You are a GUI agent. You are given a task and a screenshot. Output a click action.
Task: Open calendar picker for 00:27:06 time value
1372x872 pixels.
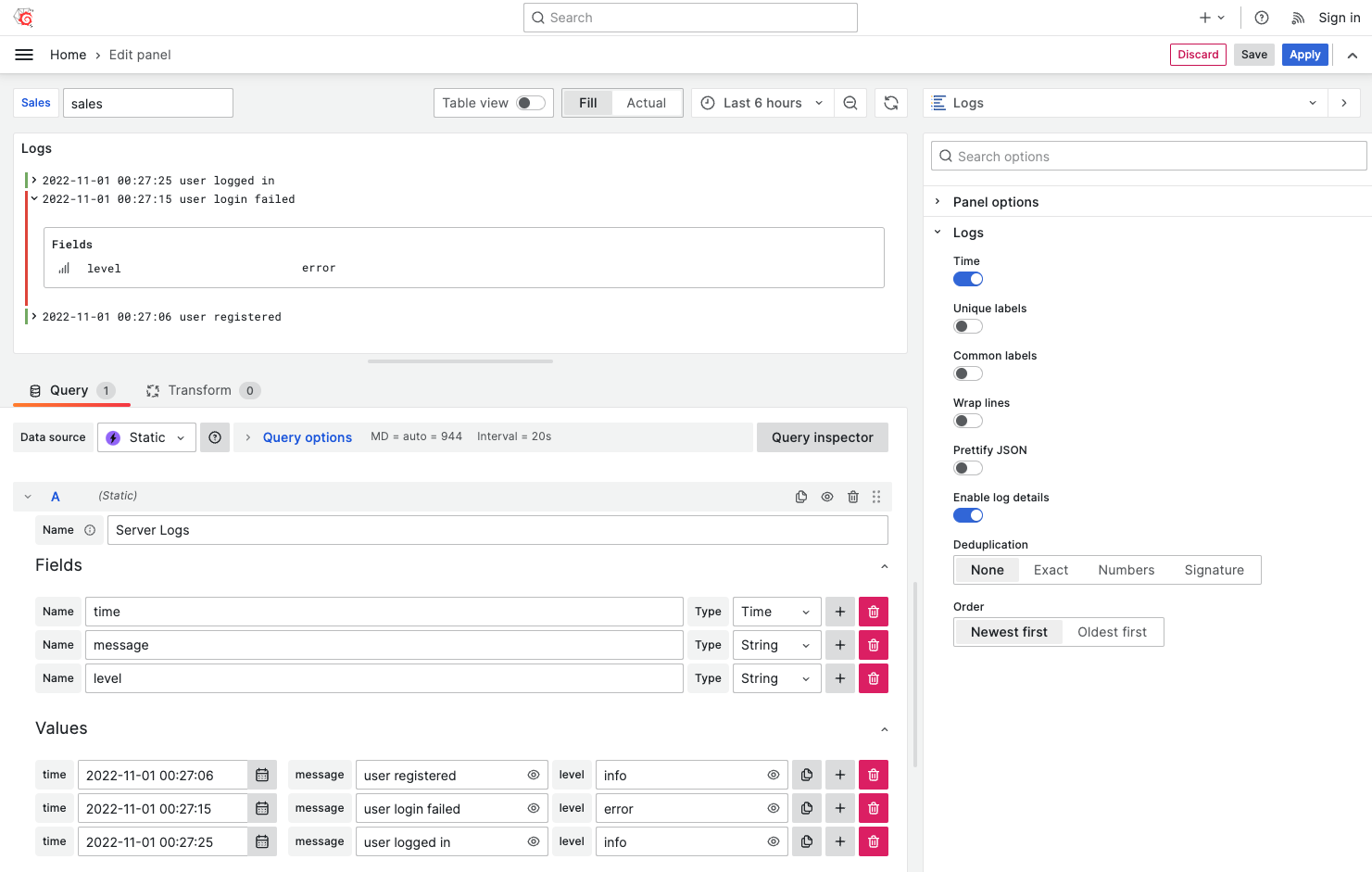pos(262,776)
